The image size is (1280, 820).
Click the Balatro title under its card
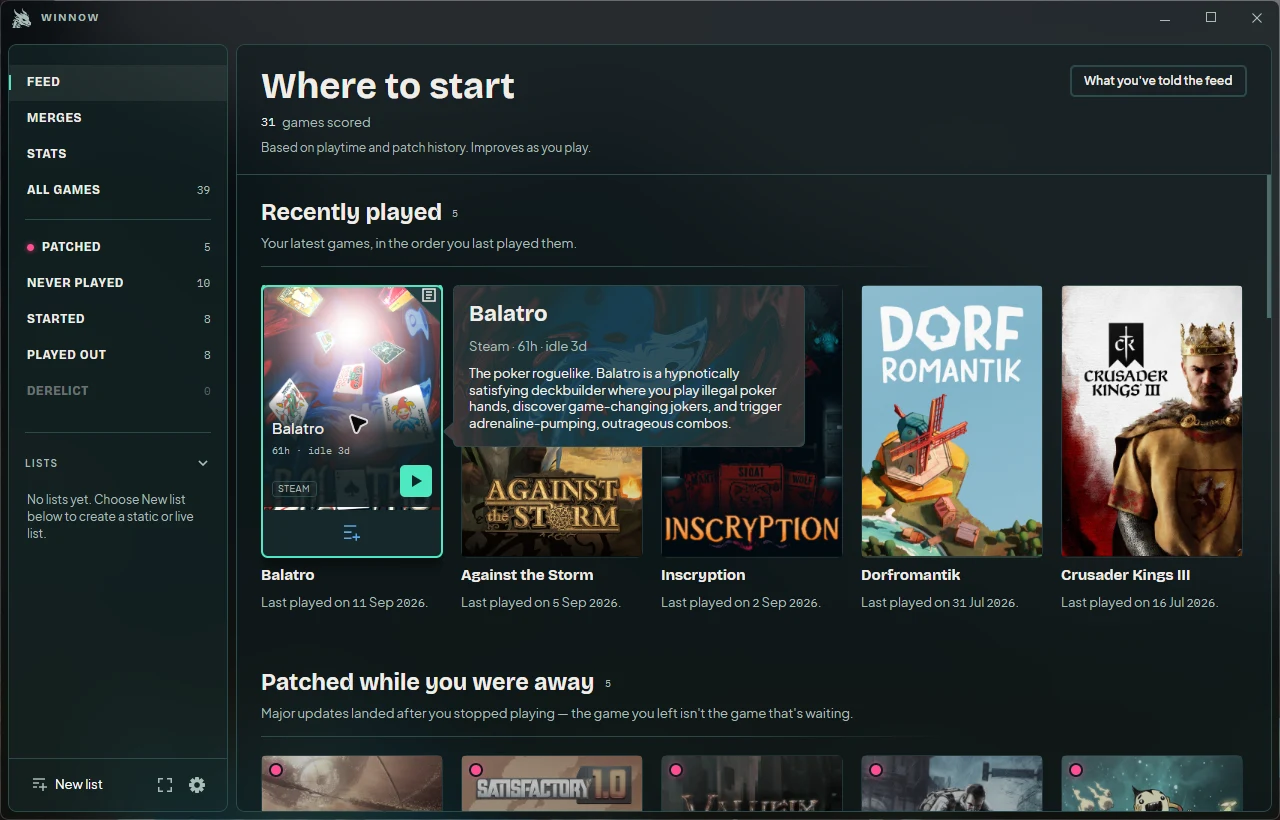(x=288, y=575)
